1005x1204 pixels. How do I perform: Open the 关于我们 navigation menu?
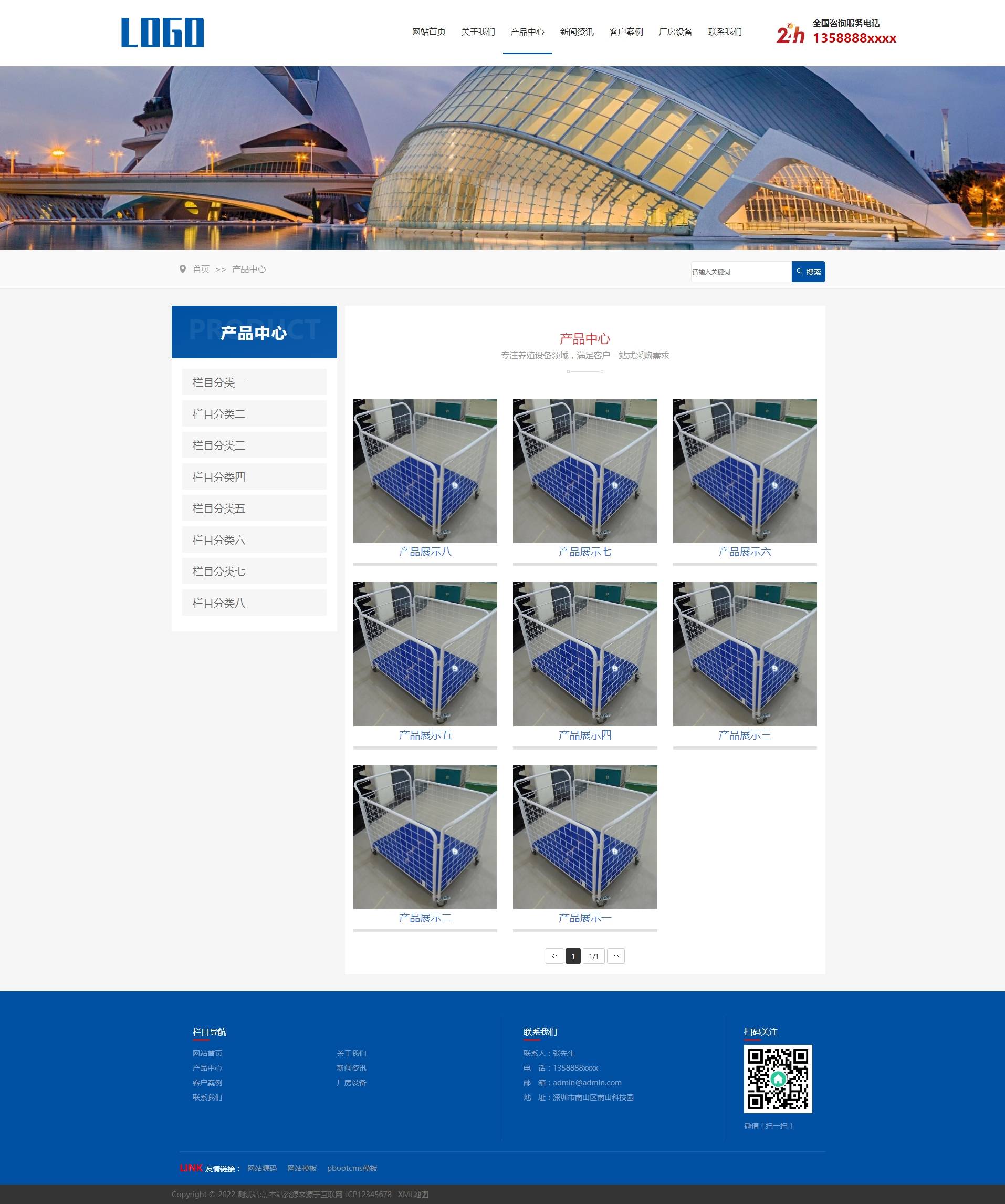pyautogui.click(x=478, y=32)
